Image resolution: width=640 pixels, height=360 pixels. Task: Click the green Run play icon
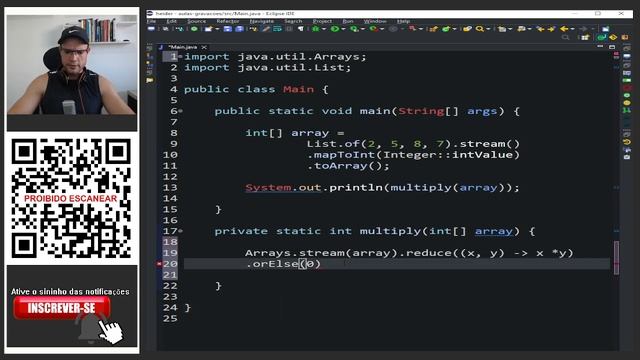click(335, 29)
